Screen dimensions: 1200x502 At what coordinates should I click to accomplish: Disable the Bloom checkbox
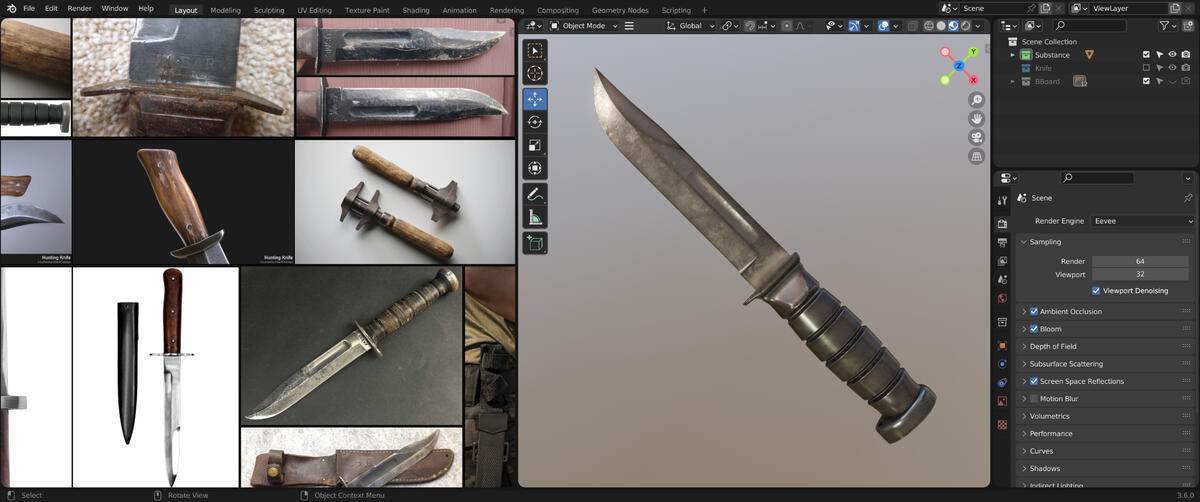pyautogui.click(x=1034, y=329)
